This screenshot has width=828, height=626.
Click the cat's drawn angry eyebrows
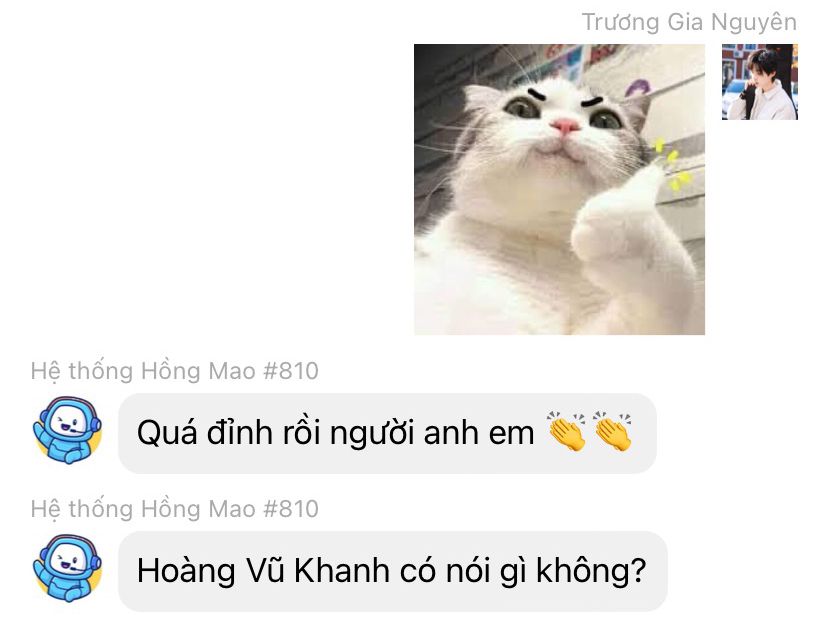coord(564,97)
